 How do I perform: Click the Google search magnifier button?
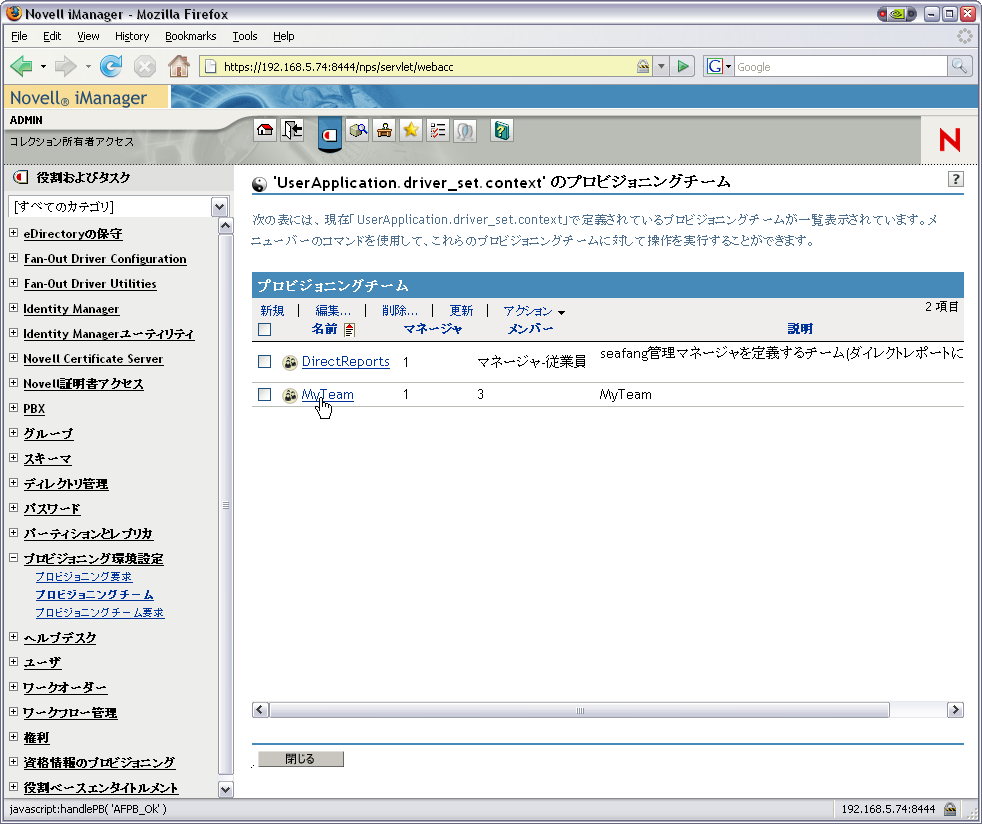tap(959, 66)
